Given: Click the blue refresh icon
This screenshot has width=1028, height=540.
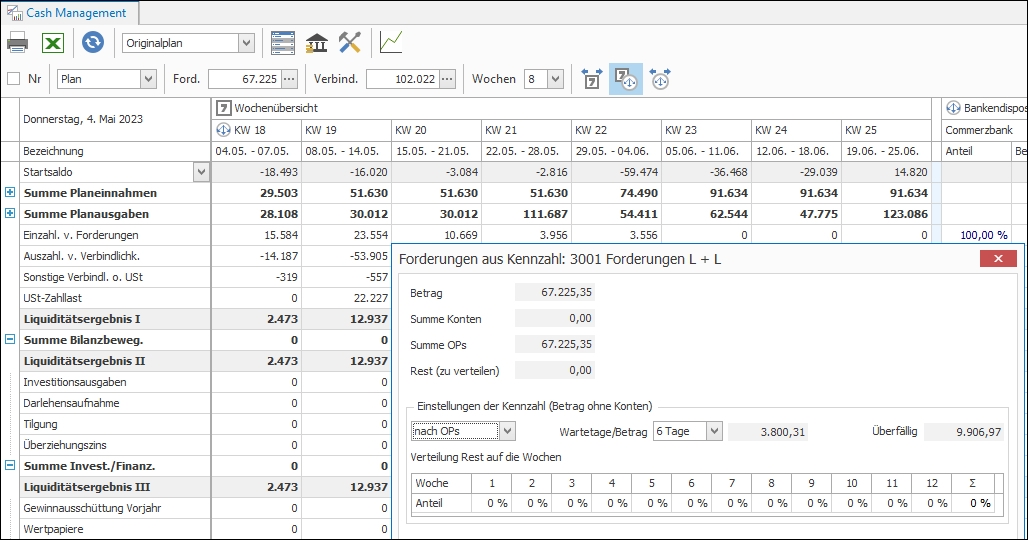Looking at the screenshot, I should point(93,43).
